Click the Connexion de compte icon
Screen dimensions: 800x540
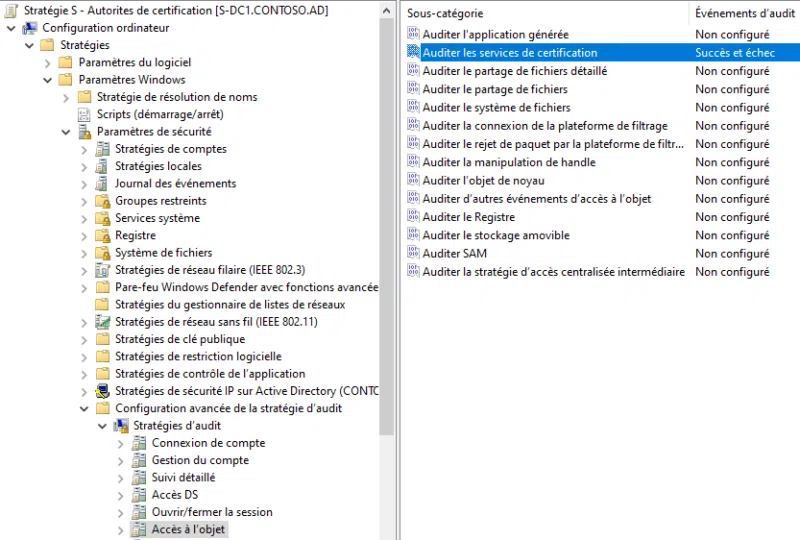point(139,443)
